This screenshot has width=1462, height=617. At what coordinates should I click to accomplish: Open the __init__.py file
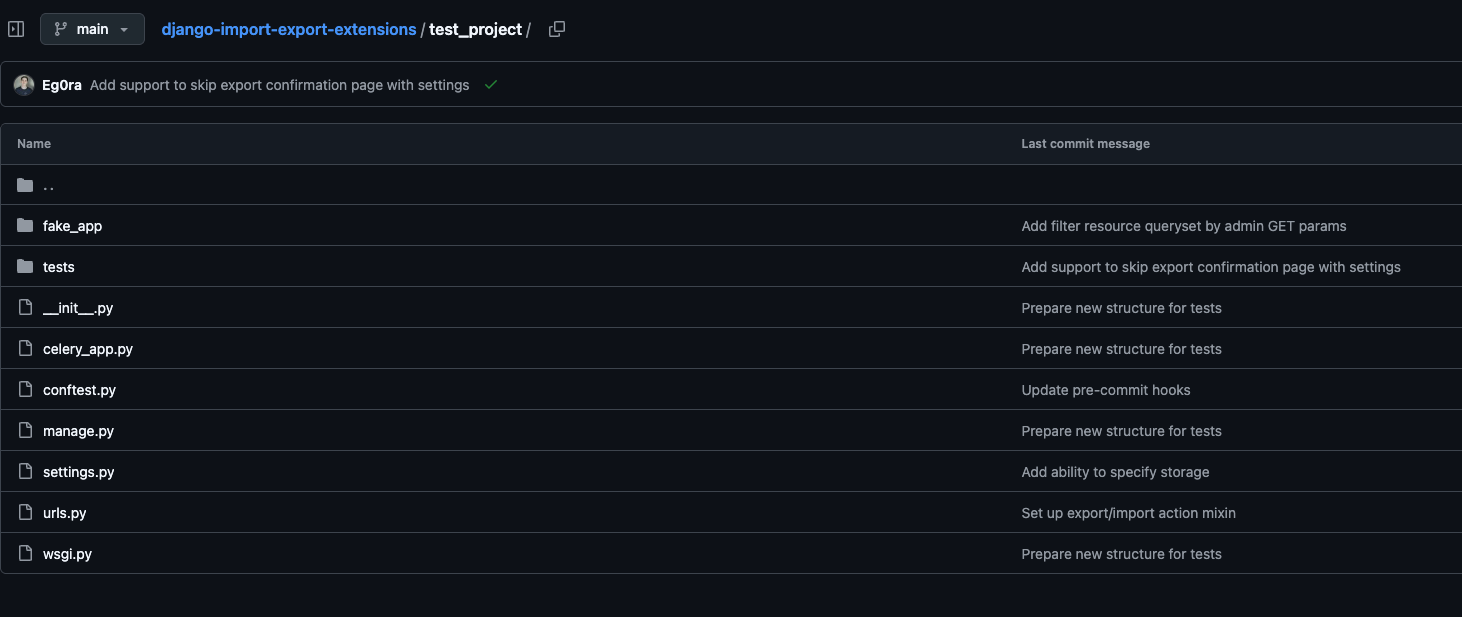coord(78,308)
